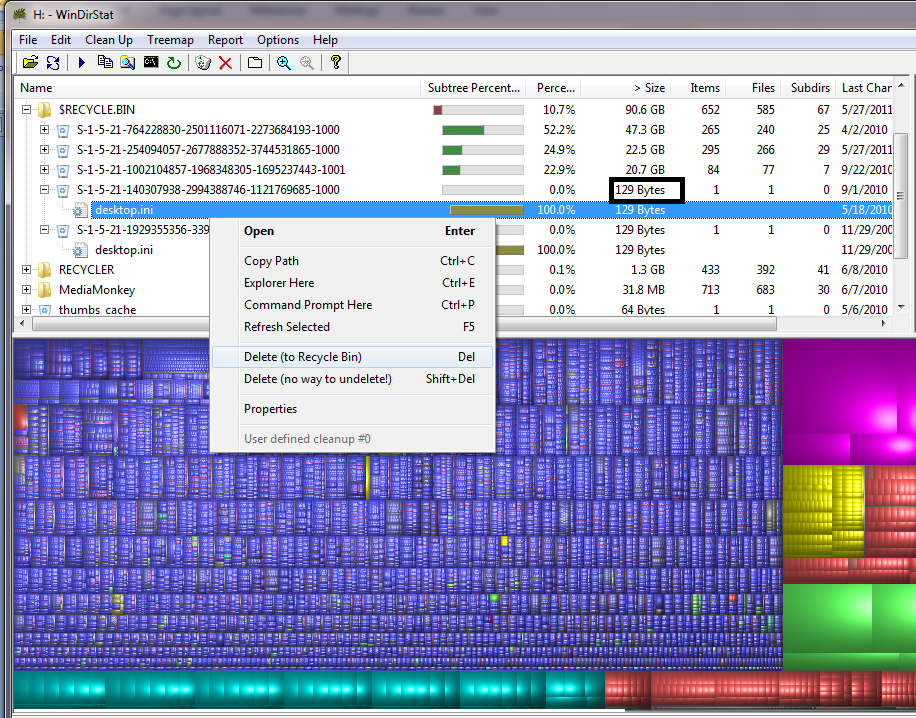Viewport: 916px width, 718px height.
Task: Click the Copy Path toolbar icon
Action: pyautogui.click(x=105, y=62)
